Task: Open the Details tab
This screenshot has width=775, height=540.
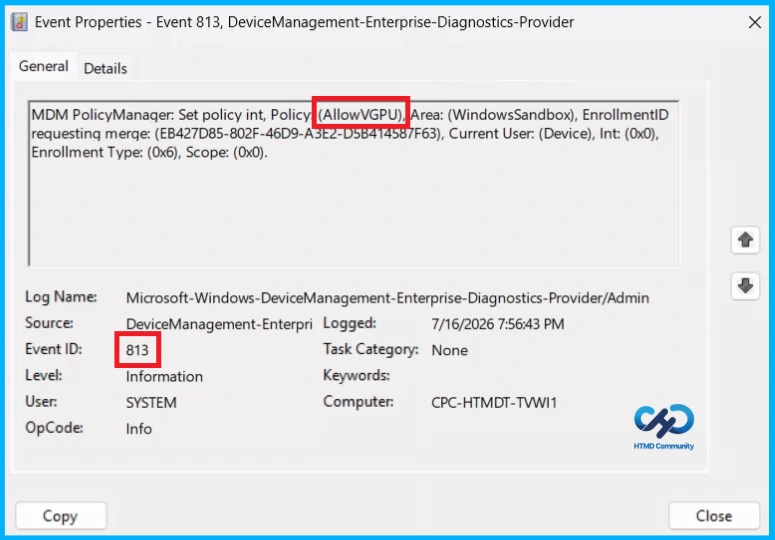Action: coord(105,68)
